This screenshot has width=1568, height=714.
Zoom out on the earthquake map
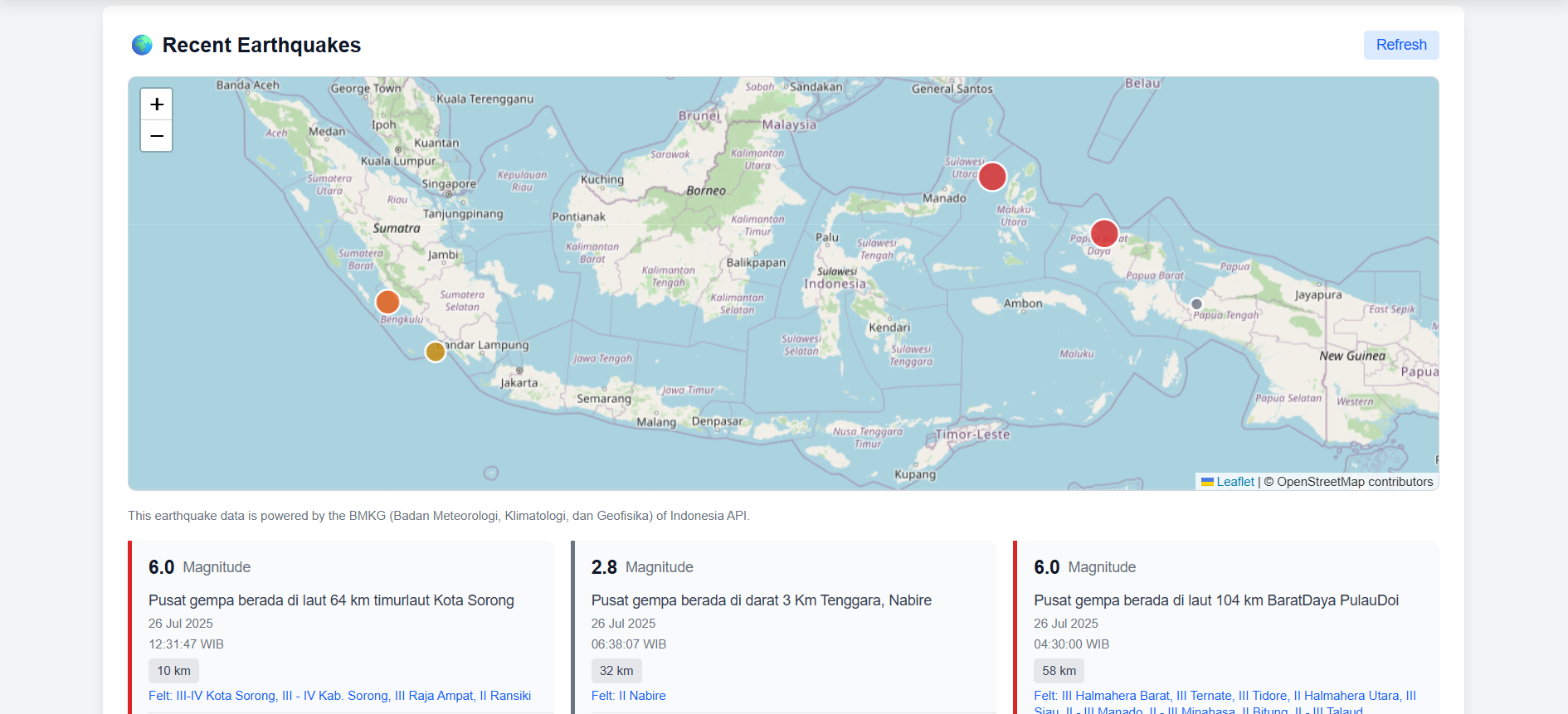[156, 136]
